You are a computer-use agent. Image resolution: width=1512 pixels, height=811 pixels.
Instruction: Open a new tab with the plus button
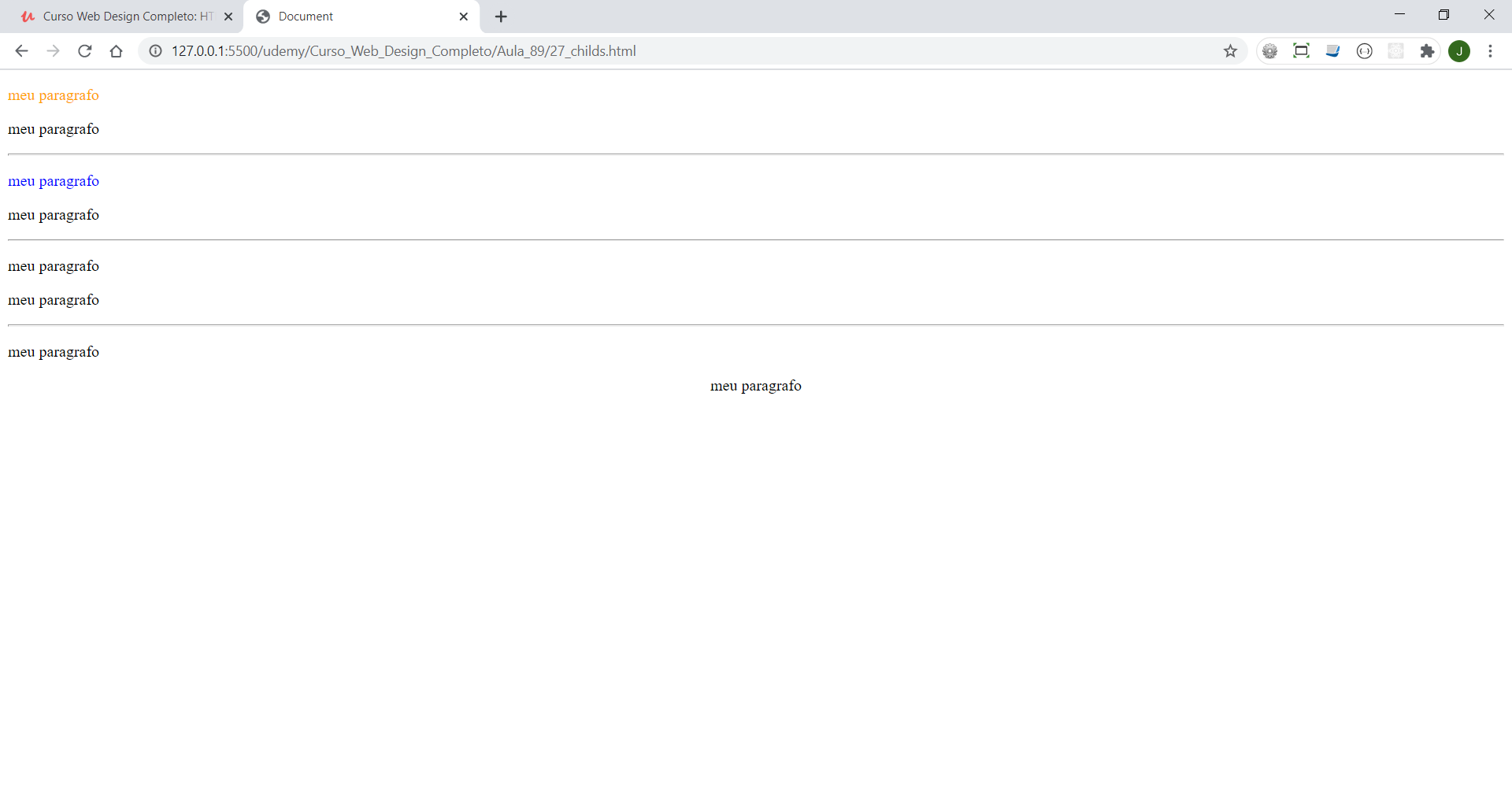click(501, 17)
